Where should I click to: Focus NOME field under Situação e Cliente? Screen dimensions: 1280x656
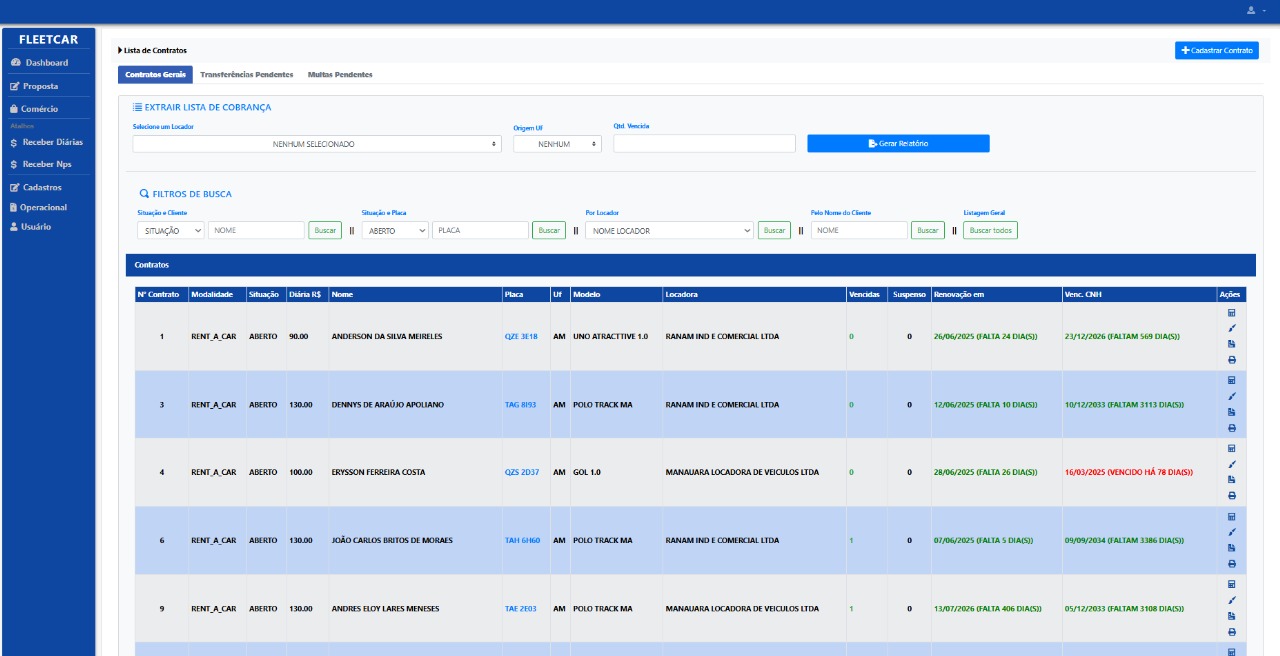pyautogui.click(x=256, y=230)
